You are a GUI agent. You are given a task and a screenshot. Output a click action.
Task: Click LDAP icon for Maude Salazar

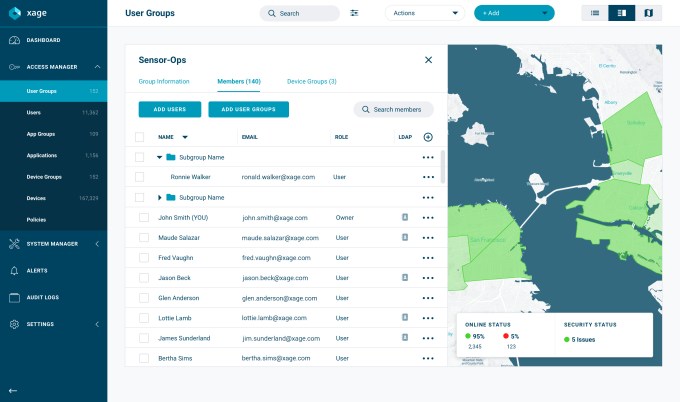[405, 237]
